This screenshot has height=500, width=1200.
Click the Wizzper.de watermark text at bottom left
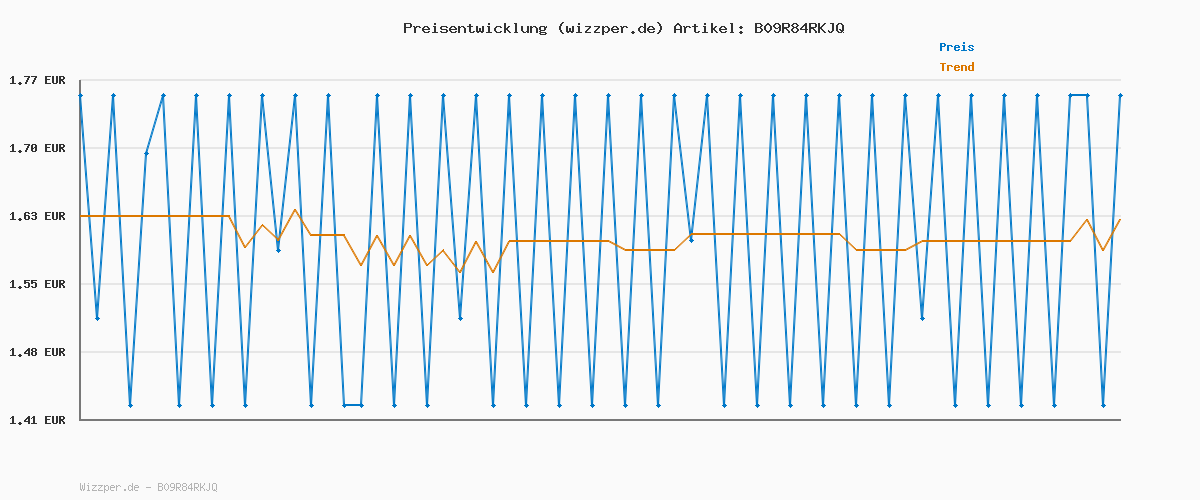click(x=148, y=488)
